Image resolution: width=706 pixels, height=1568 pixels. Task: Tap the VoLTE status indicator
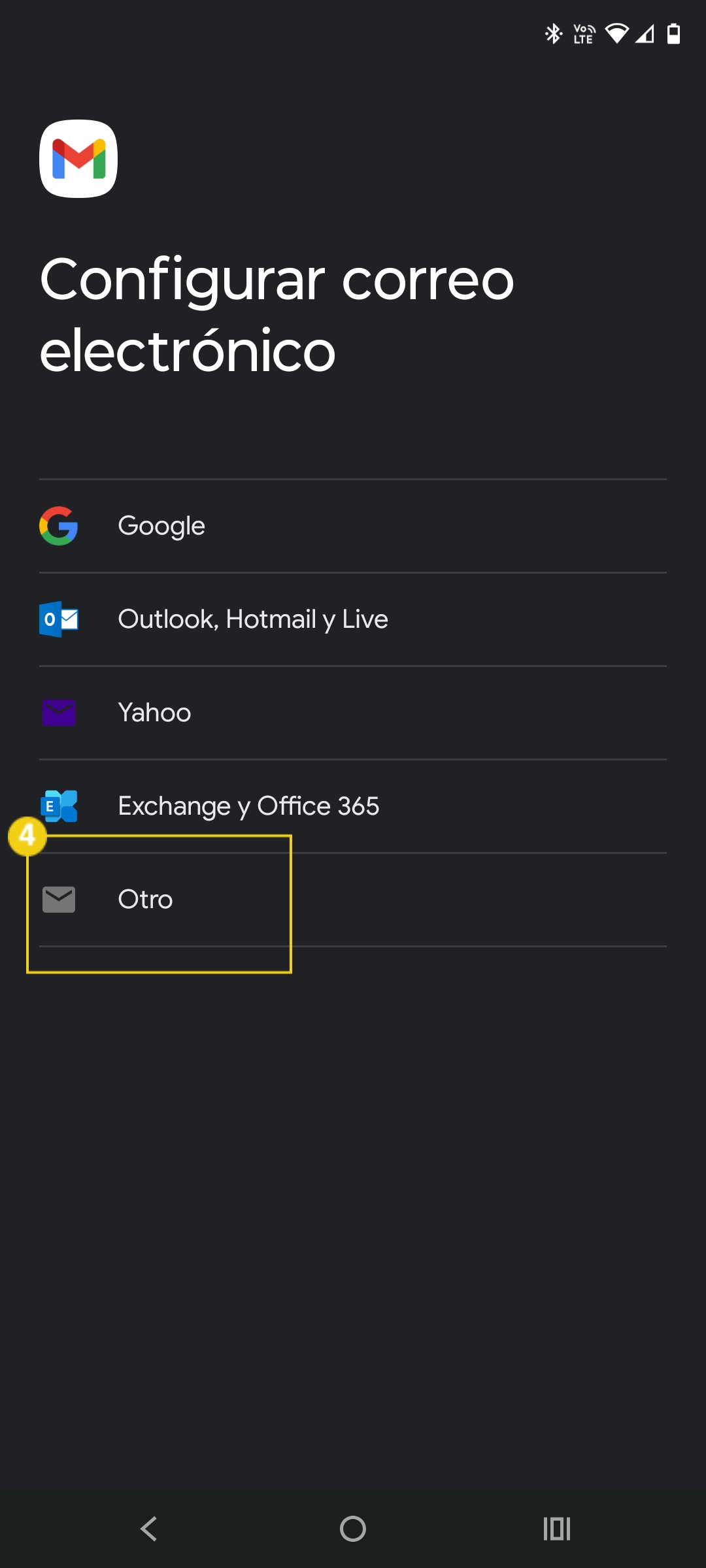tap(584, 33)
